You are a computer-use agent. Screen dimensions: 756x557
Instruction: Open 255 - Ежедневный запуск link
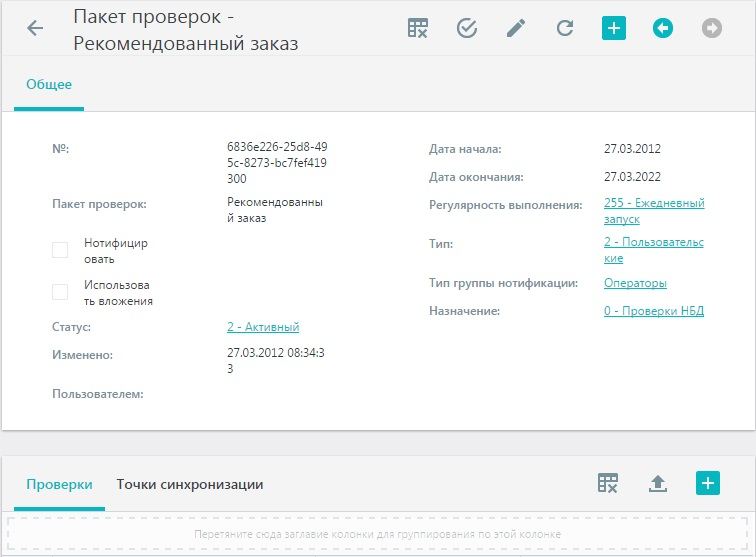pos(654,211)
